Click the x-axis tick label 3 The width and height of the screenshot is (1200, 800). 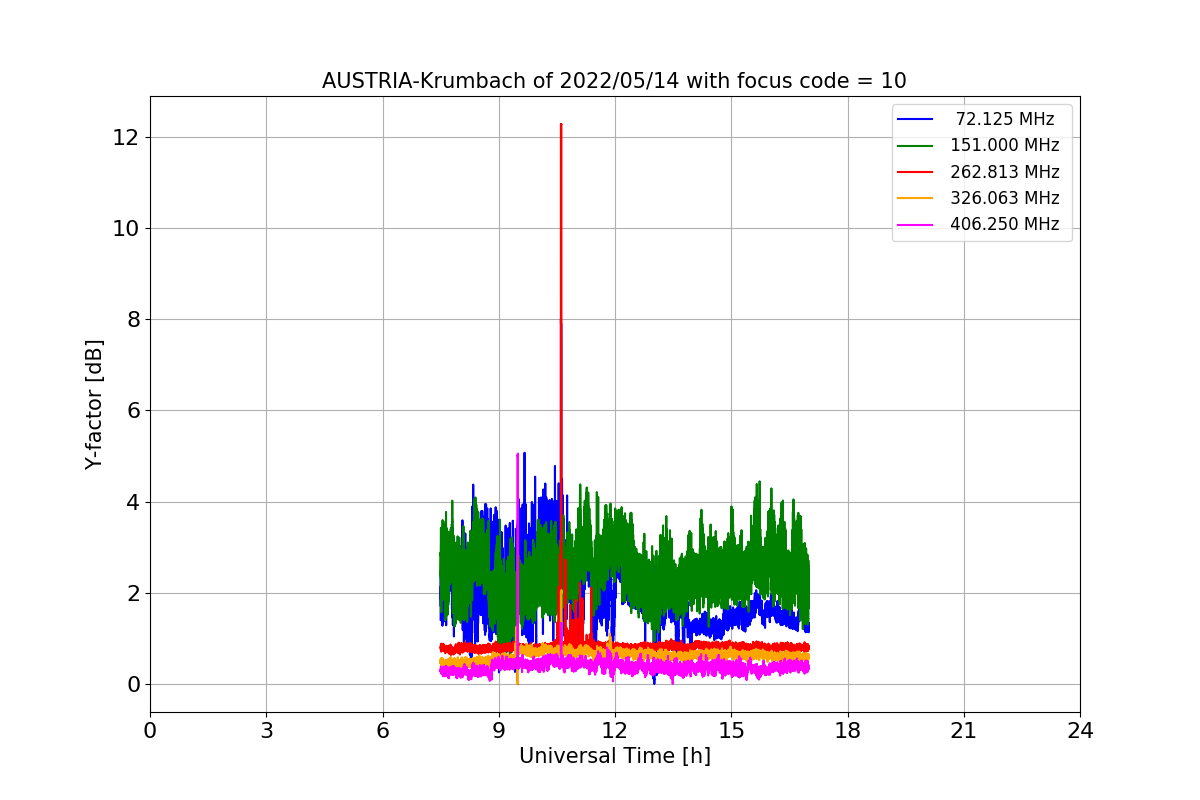(266, 731)
